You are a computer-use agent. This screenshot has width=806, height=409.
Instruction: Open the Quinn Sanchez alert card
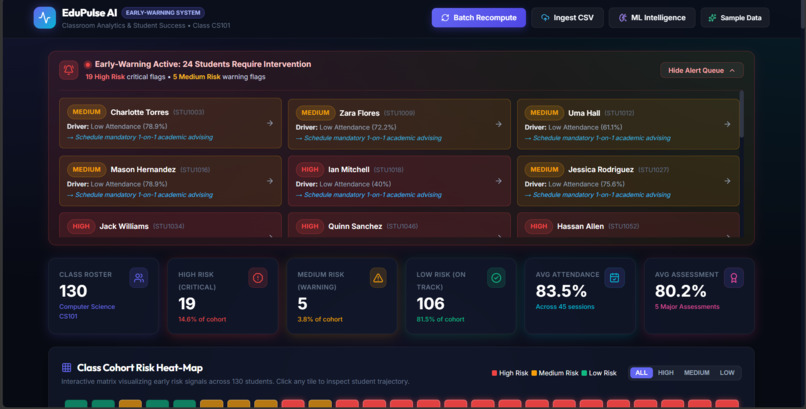(x=399, y=225)
